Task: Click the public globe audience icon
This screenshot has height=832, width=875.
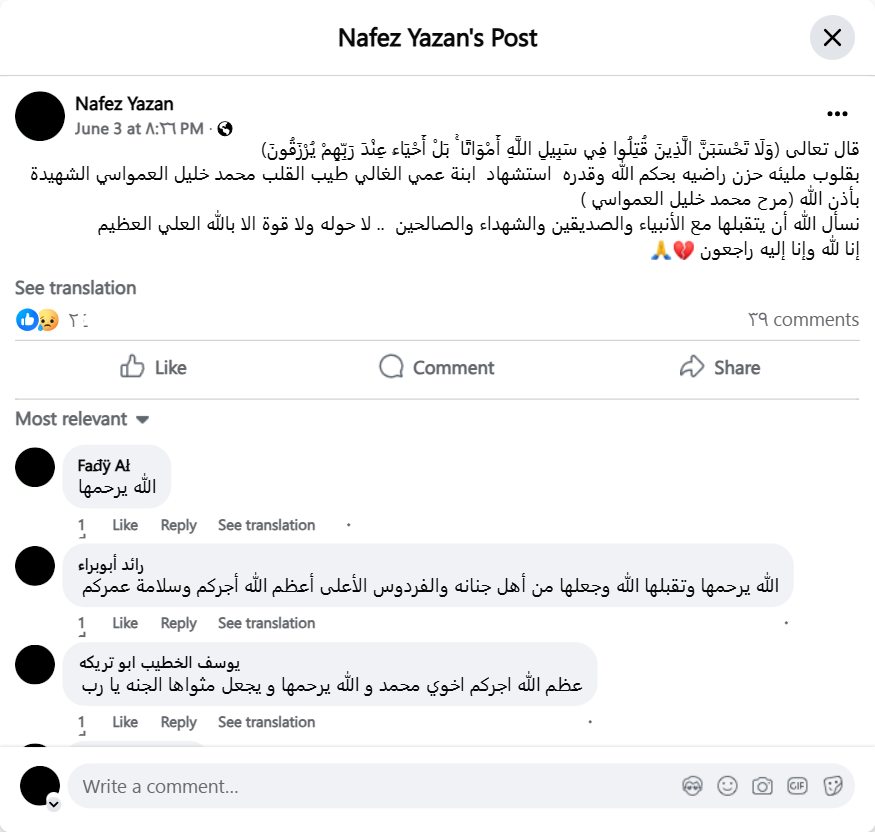Action: click(225, 128)
